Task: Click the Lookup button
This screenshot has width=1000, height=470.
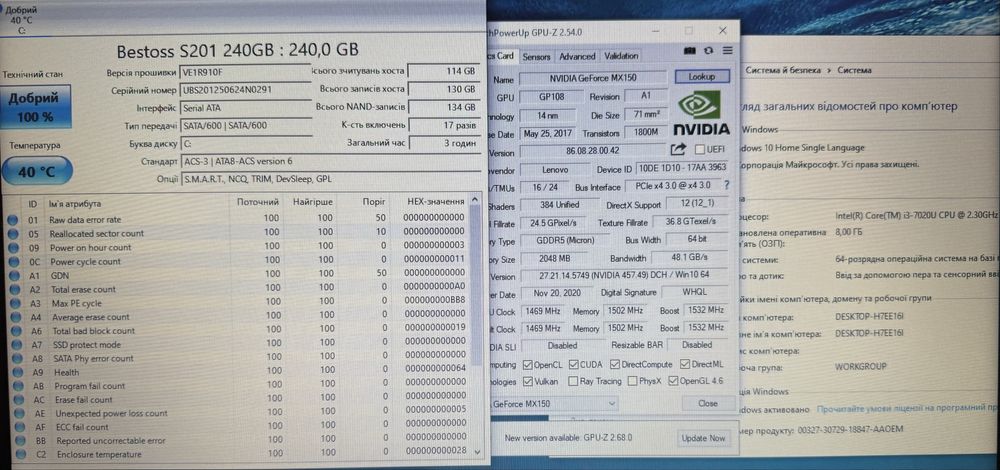Action: (x=702, y=77)
